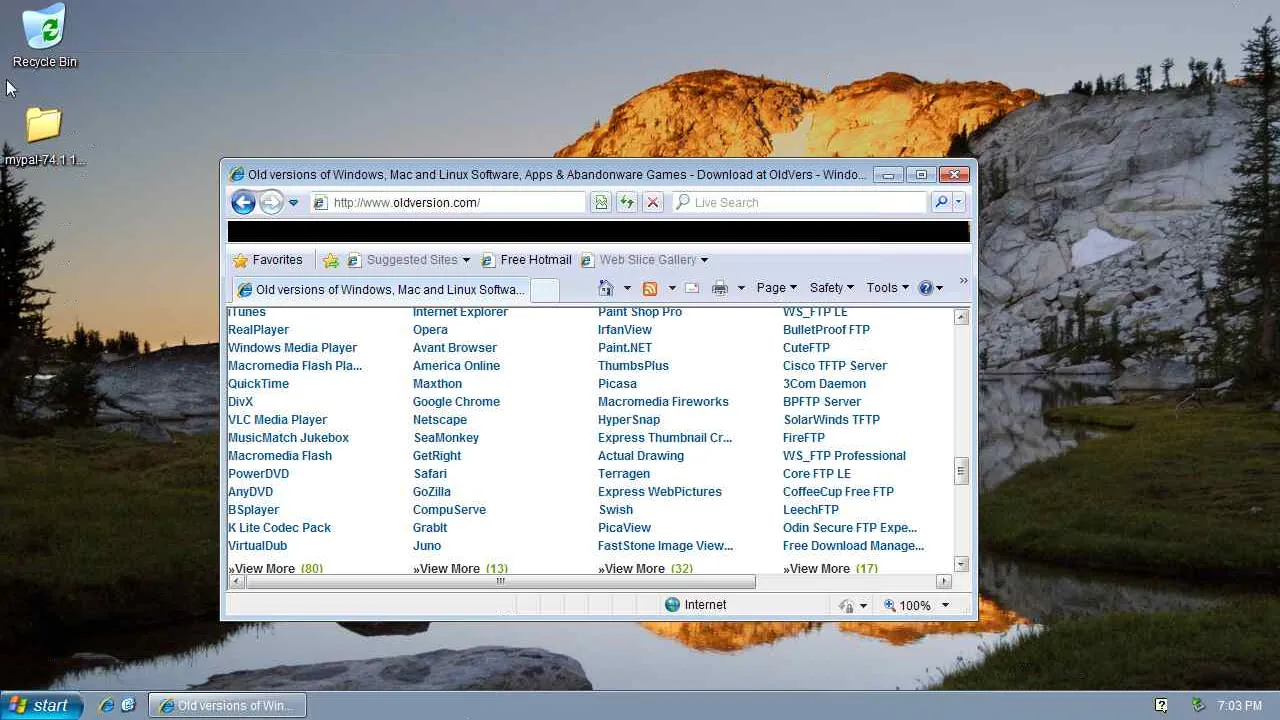The image size is (1280, 720).
Task: Click the Print icon
Action: [x=719, y=288]
